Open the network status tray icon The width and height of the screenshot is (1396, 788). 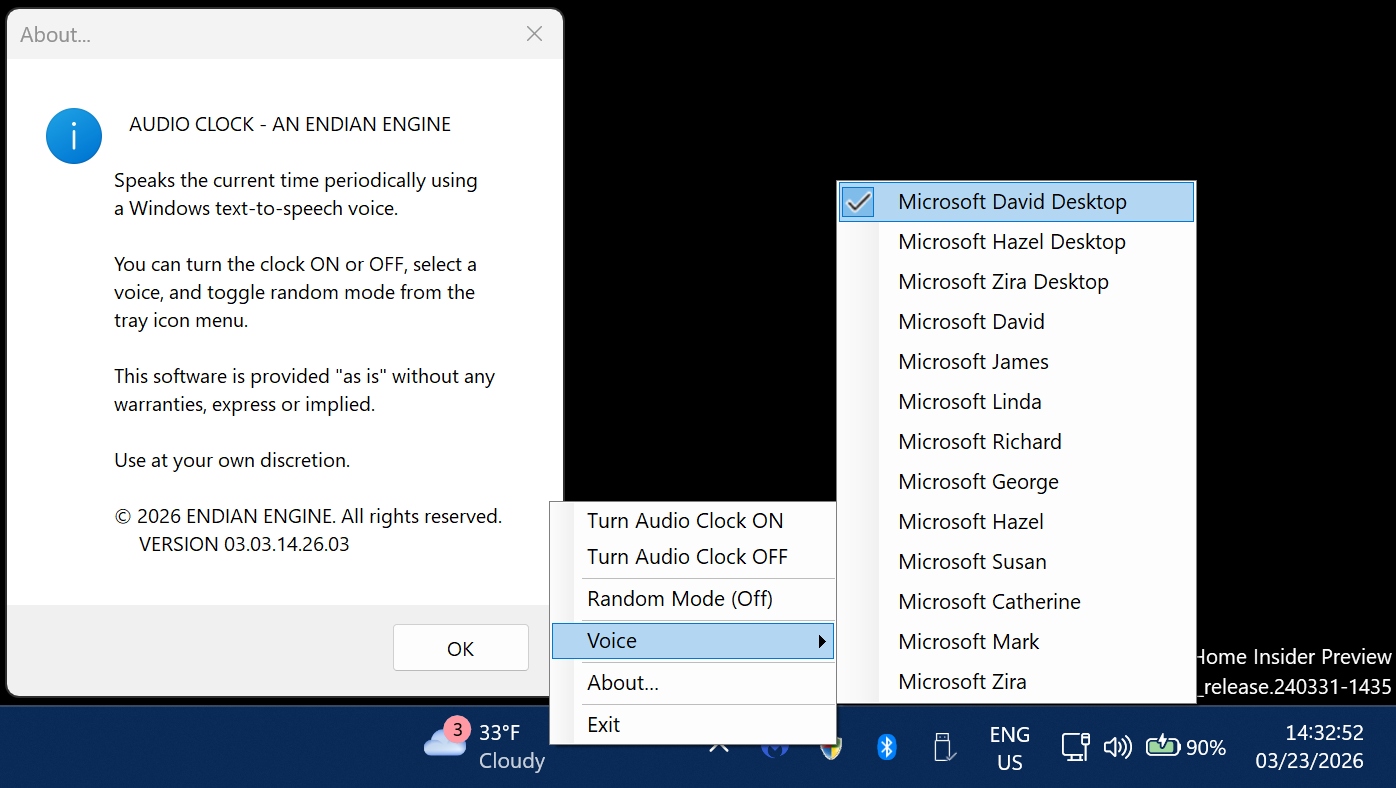(x=1075, y=747)
